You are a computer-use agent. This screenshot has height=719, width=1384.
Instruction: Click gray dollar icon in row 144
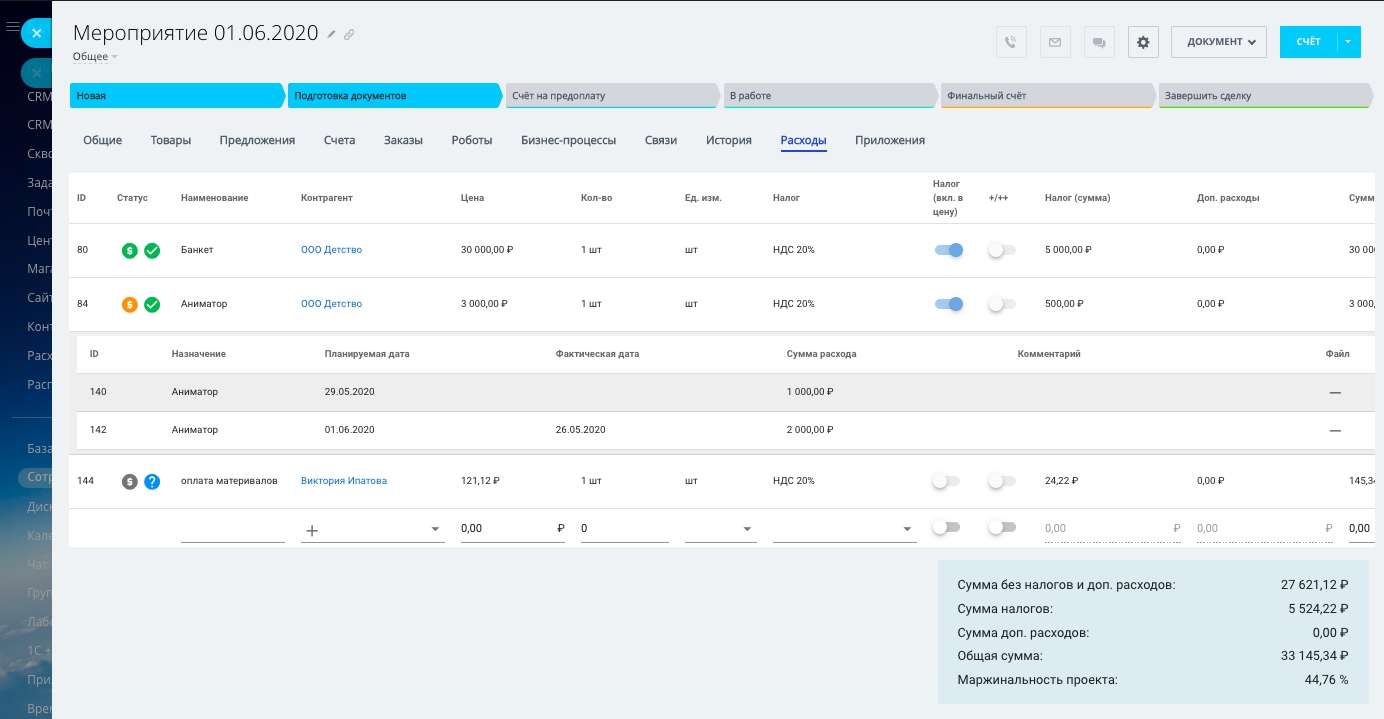pos(130,481)
